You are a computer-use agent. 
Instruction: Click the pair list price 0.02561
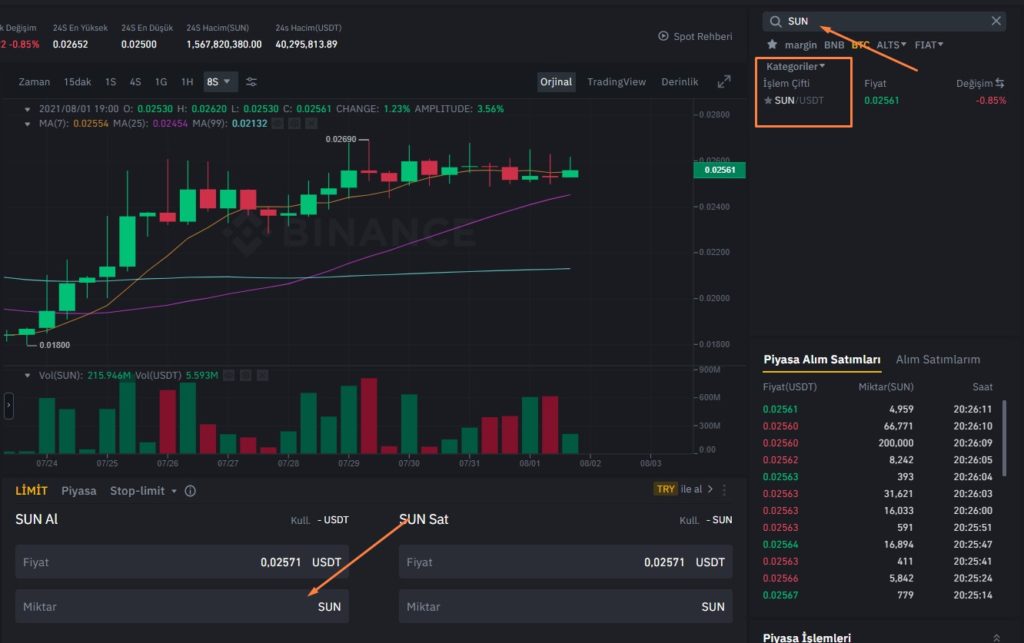click(x=882, y=101)
